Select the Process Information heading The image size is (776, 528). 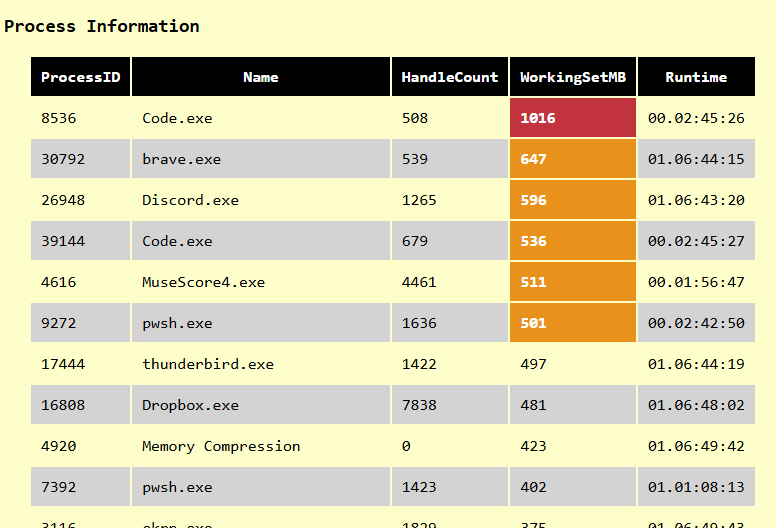[101, 26]
